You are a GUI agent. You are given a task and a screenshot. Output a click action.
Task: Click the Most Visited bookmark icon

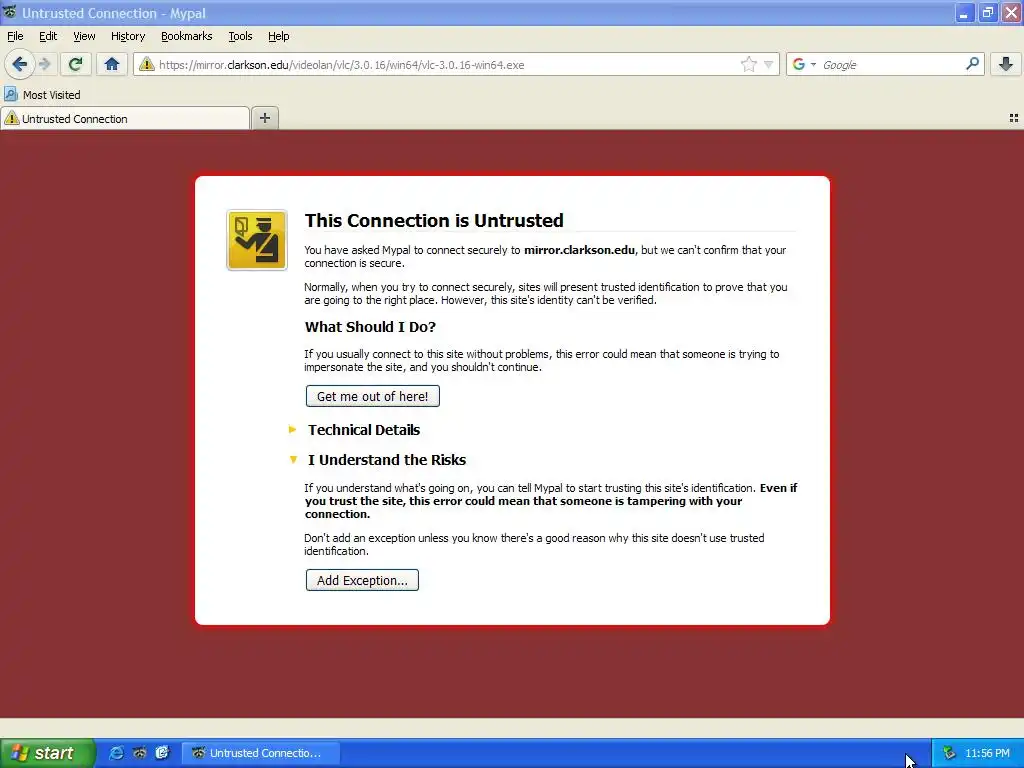click(10, 95)
